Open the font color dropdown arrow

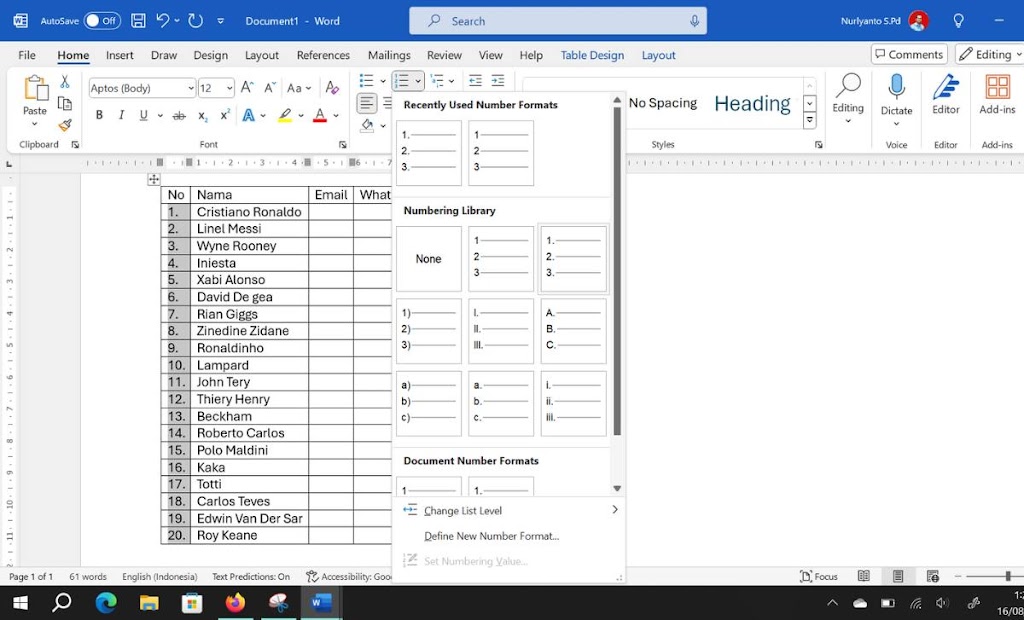coord(336,116)
